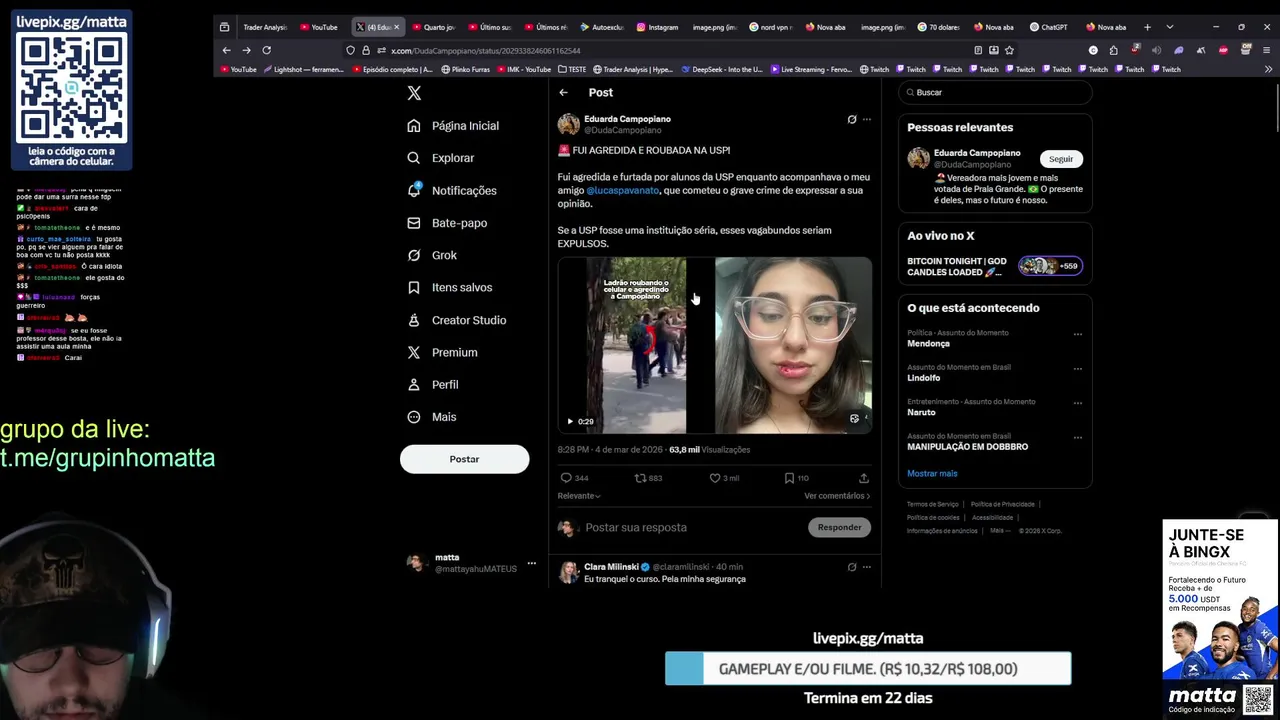
Task: Open options for the Mendonça trend
Action: tap(1078, 334)
